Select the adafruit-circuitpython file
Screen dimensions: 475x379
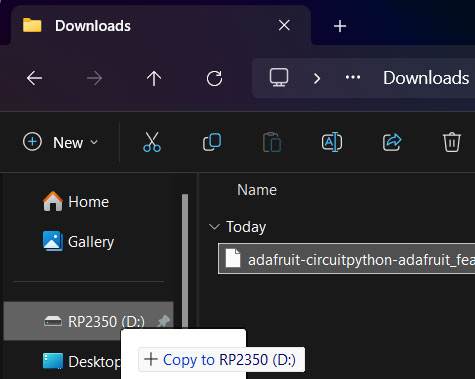(347, 259)
